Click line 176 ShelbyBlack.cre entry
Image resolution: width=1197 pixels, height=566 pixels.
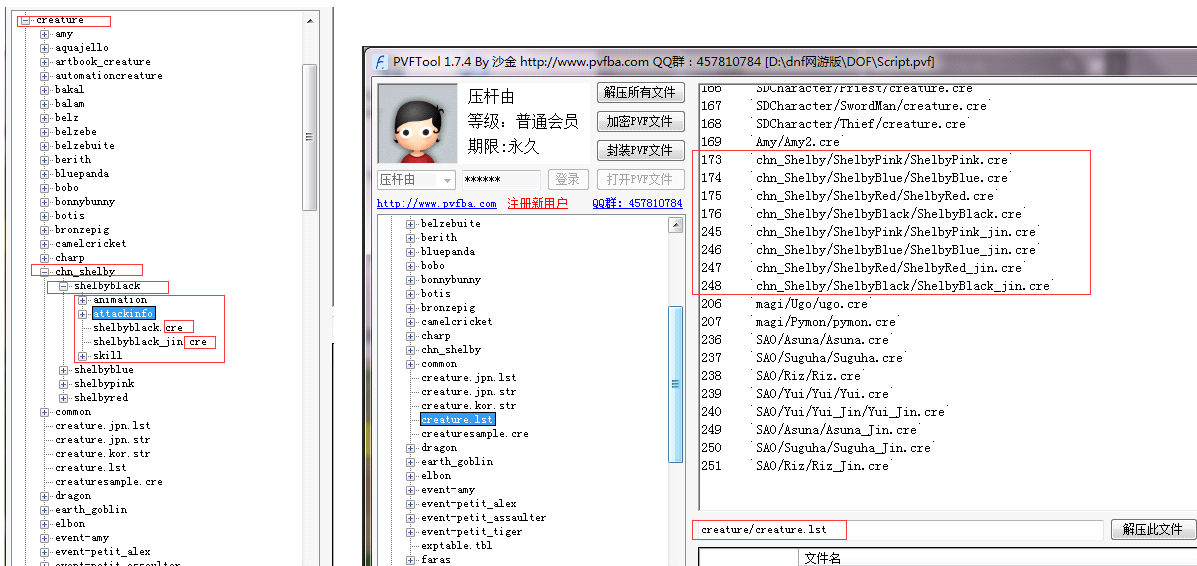889,214
